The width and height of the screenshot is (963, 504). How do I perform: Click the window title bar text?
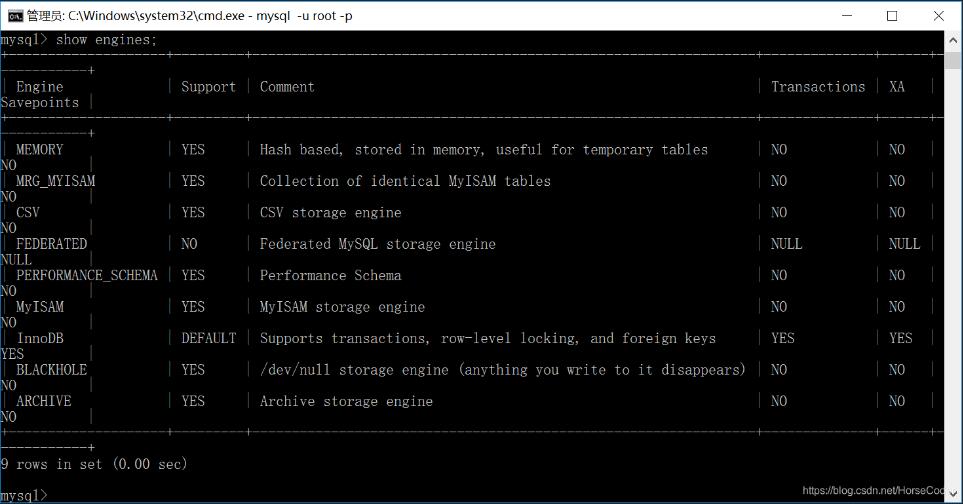tap(189, 15)
